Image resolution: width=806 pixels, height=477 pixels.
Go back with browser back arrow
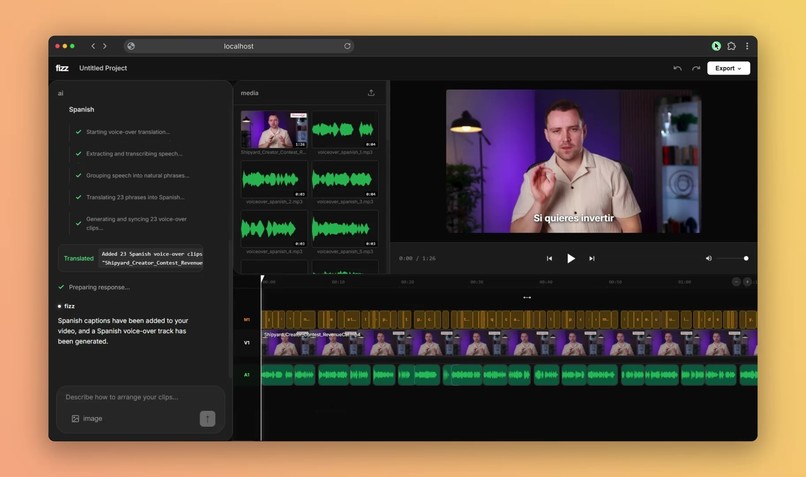point(93,46)
